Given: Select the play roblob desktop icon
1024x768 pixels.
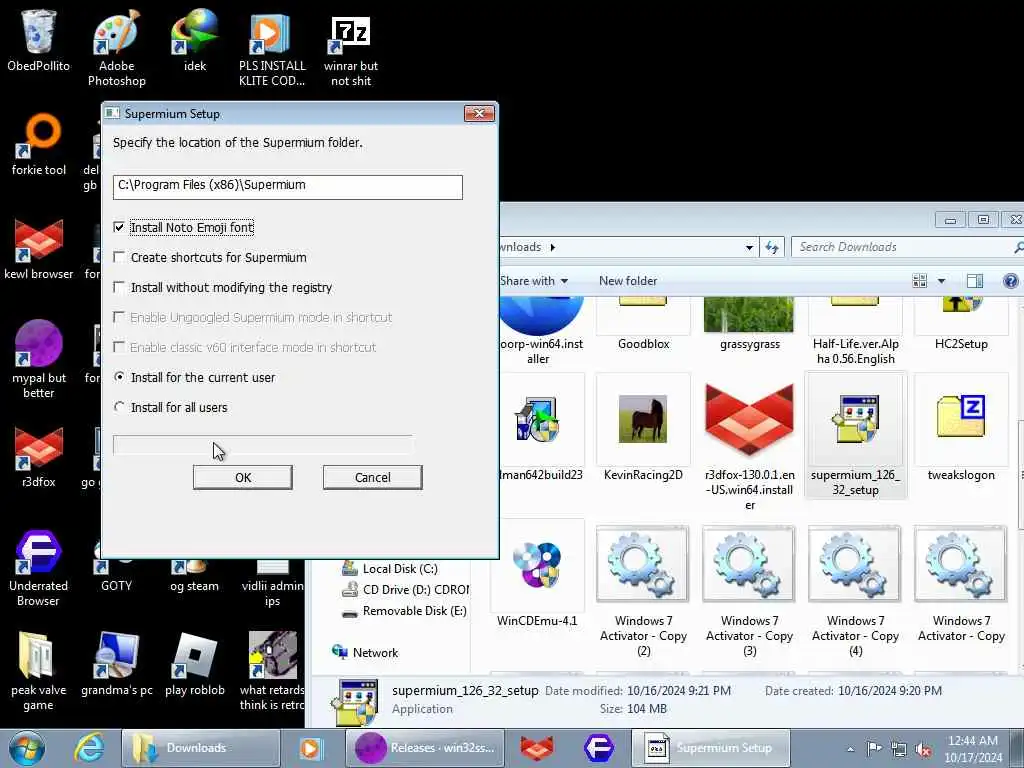Looking at the screenshot, I should tap(195, 665).
